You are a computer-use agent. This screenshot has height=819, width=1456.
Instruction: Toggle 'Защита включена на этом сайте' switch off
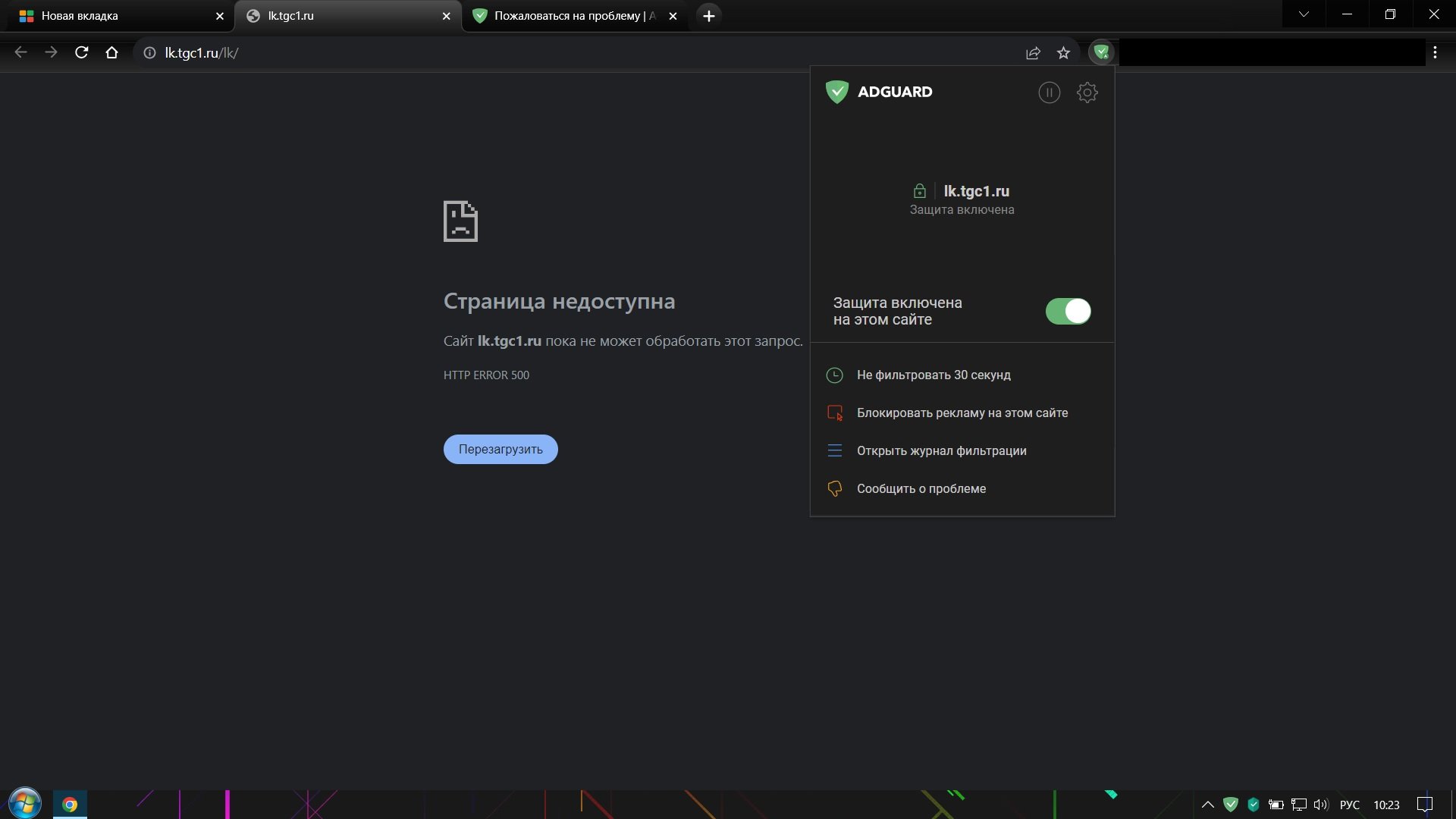click(x=1068, y=311)
